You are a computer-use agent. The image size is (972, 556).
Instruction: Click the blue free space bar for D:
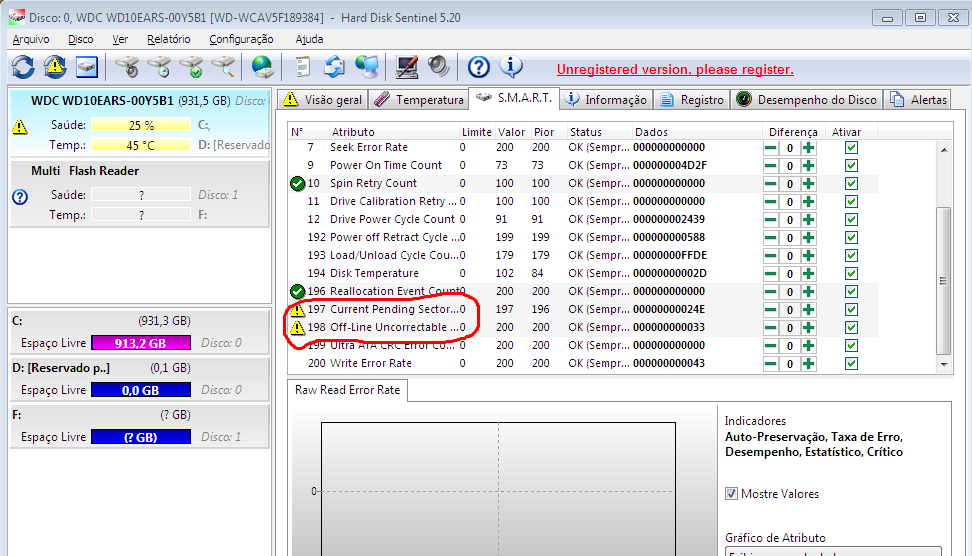141,391
